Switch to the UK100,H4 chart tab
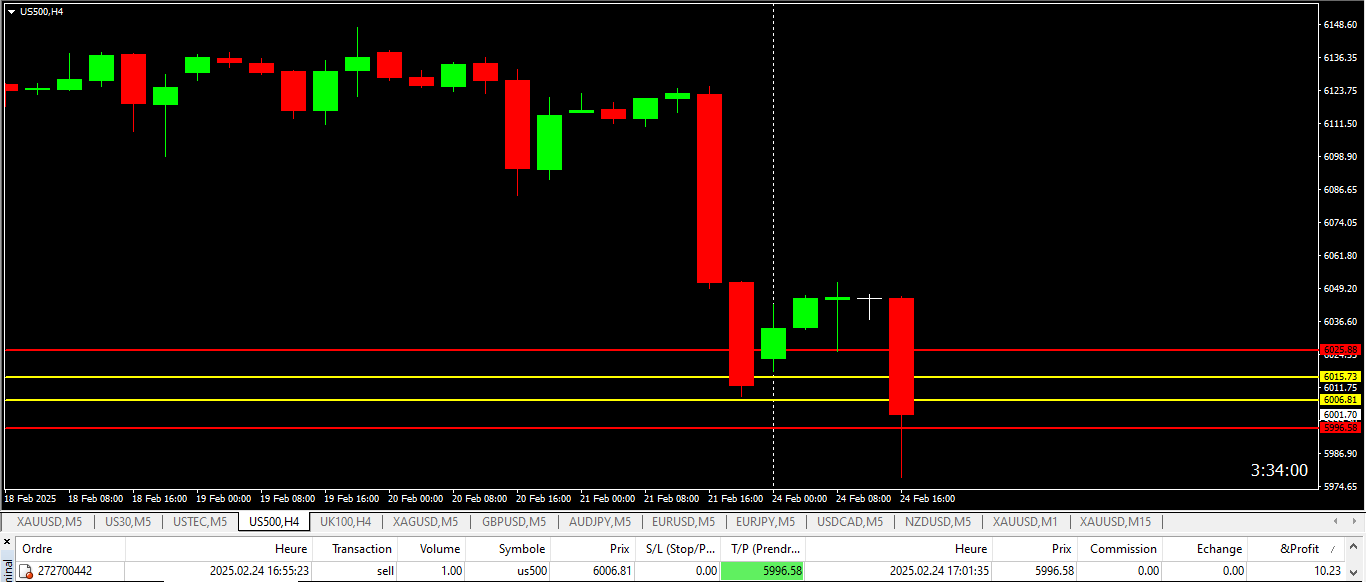Viewport: 1366px width, 582px height. point(345,521)
